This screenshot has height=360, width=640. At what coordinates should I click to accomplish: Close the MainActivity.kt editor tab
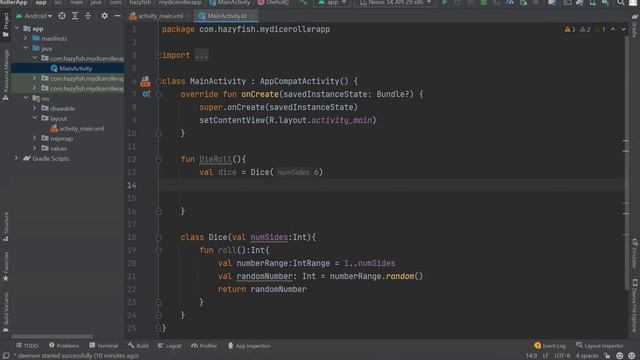pos(253,16)
